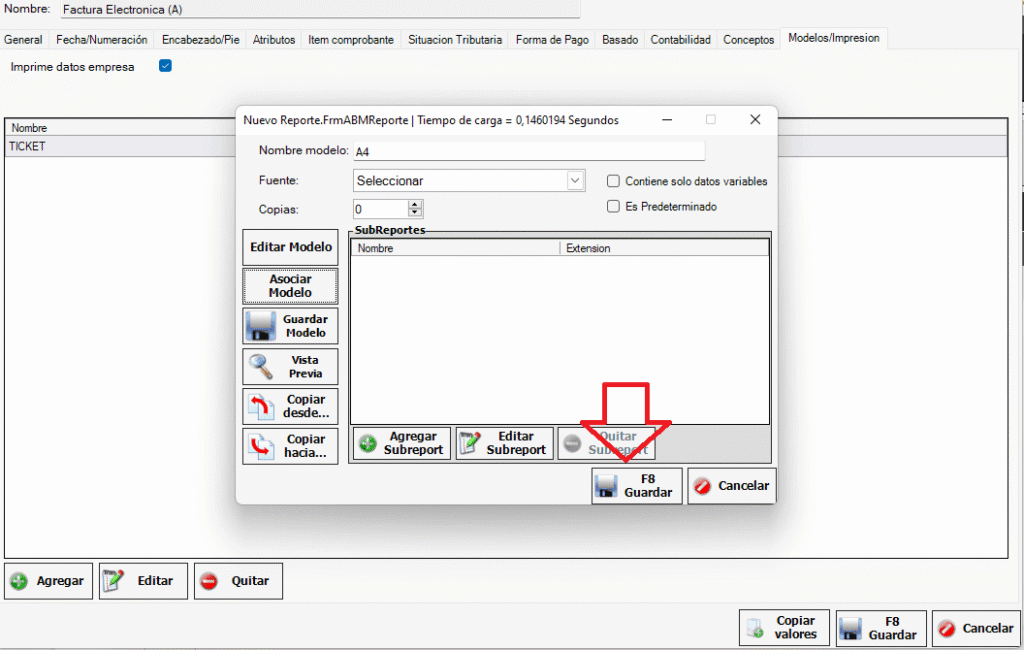Switch to the Situacion Tributaria tab
This screenshot has height=650, width=1024.
tap(455, 40)
